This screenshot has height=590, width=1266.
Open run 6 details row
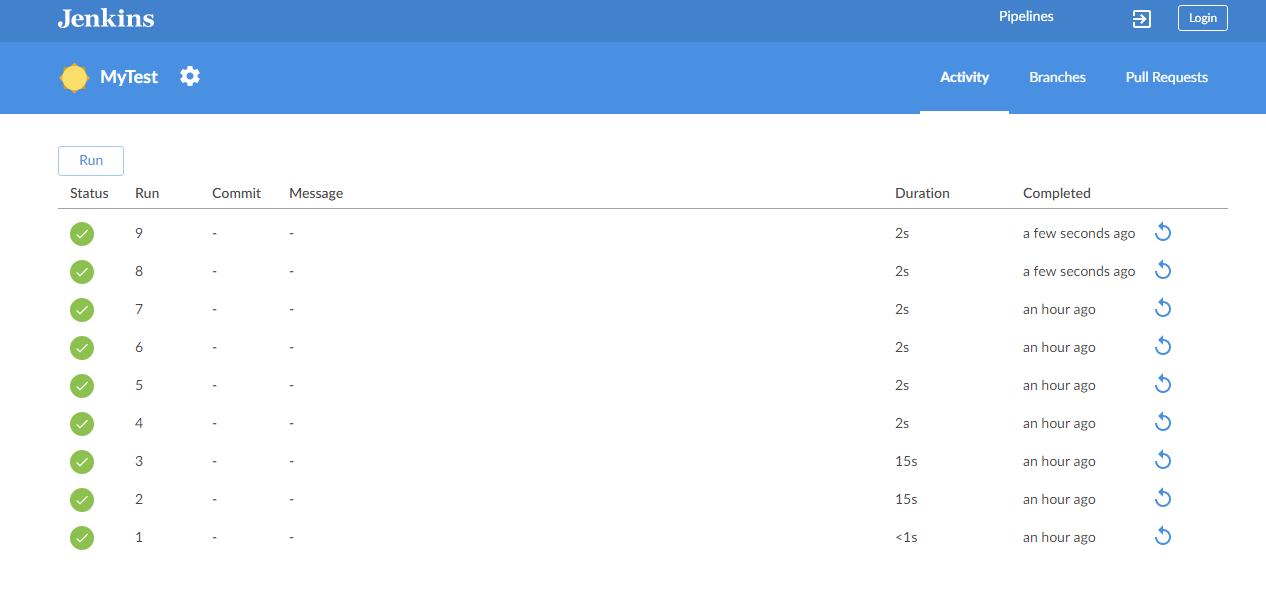[643, 347]
